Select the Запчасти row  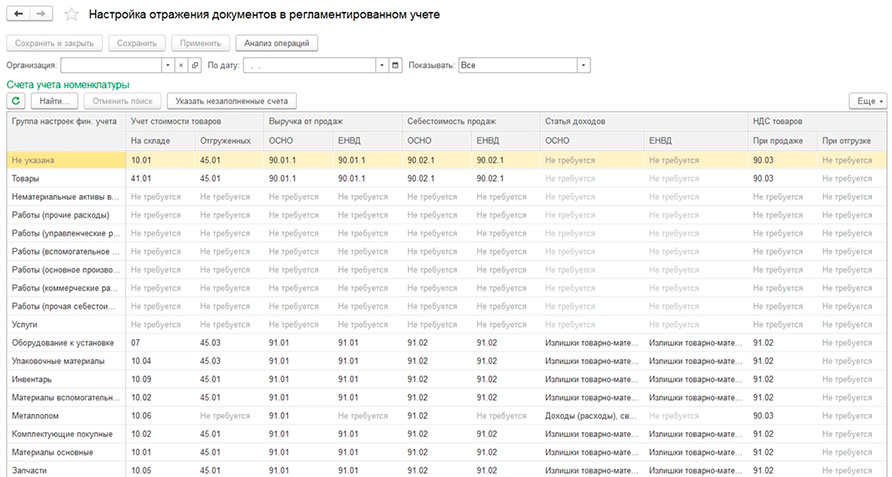click(x=447, y=470)
